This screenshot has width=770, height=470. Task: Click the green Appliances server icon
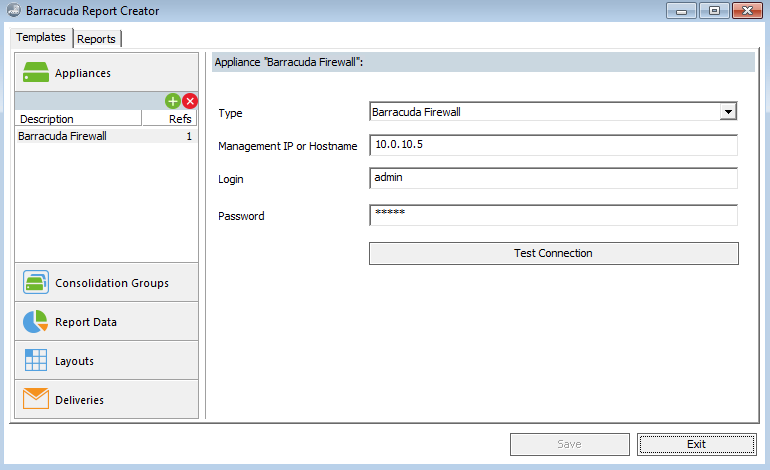tap(36, 72)
